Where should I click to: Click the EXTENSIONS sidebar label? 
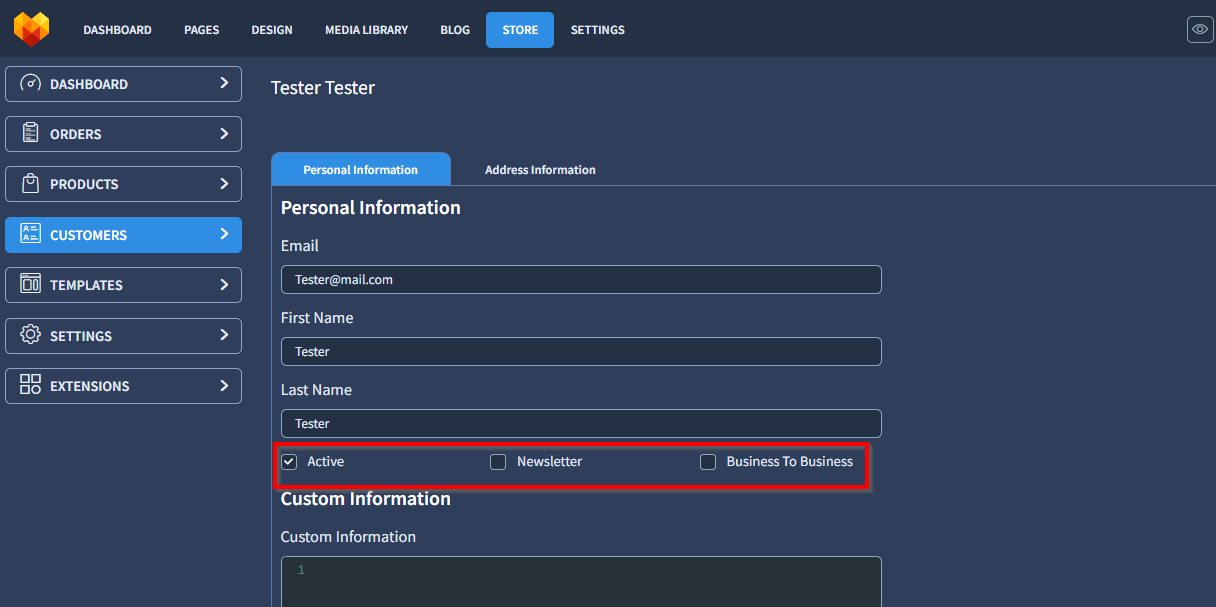[x=90, y=386]
